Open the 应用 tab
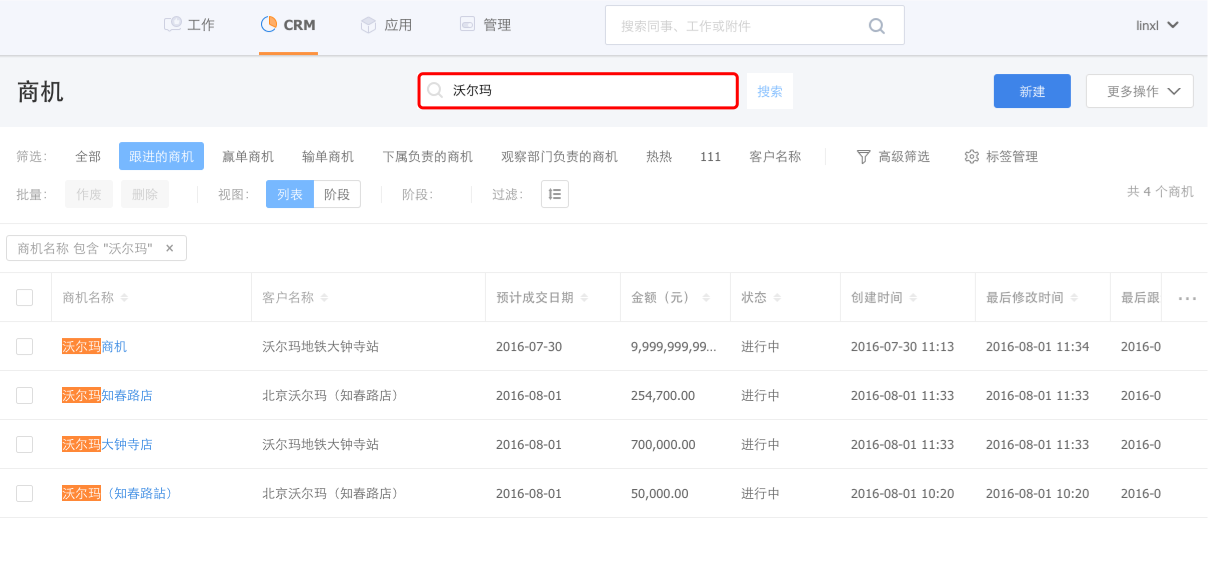 (386, 25)
